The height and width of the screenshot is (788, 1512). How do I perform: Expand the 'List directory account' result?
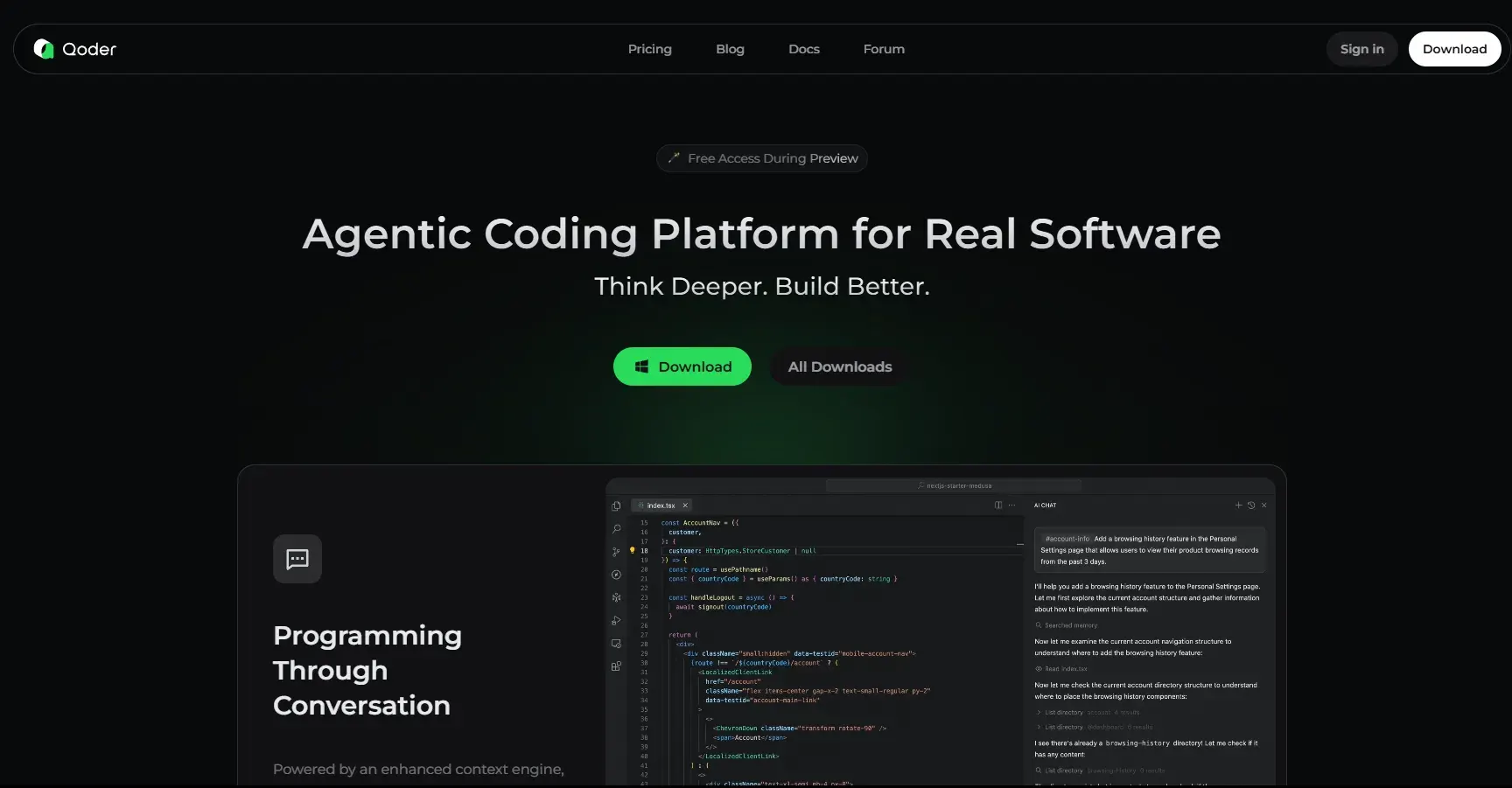coord(1039,713)
